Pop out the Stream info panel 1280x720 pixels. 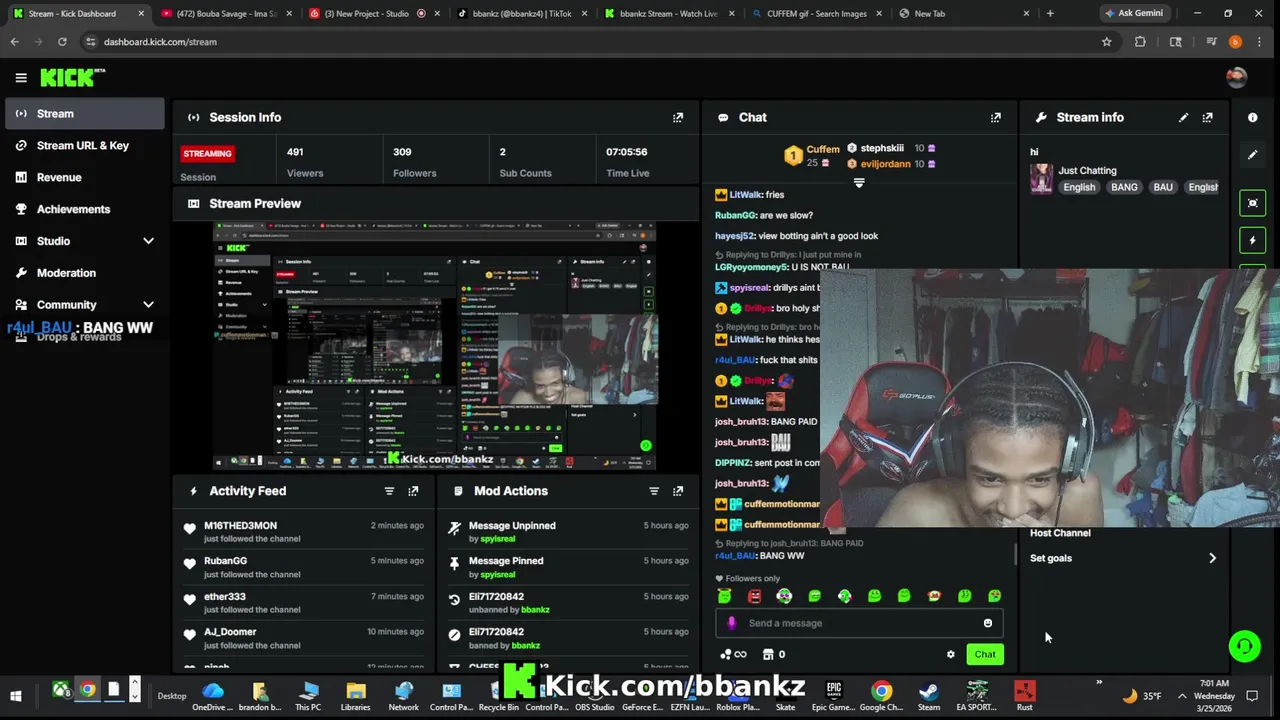click(x=1207, y=117)
